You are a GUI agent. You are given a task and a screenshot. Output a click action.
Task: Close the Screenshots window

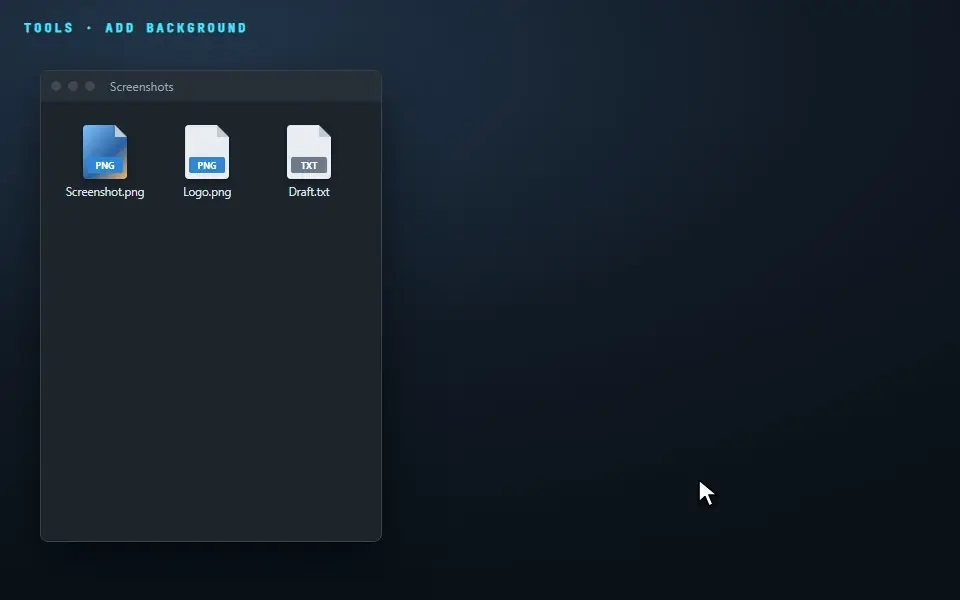[56, 86]
